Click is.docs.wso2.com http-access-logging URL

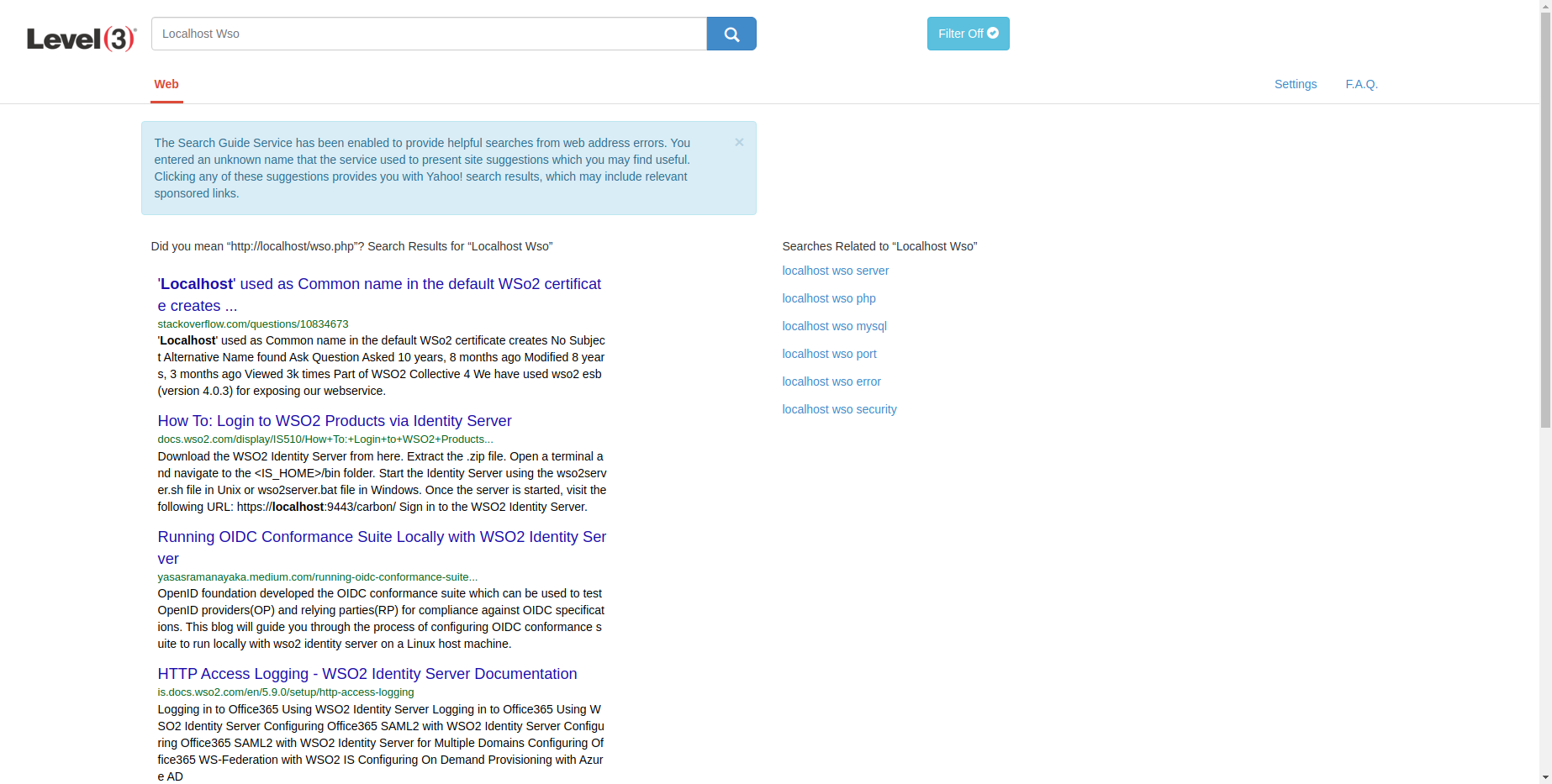tap(286, 692)
